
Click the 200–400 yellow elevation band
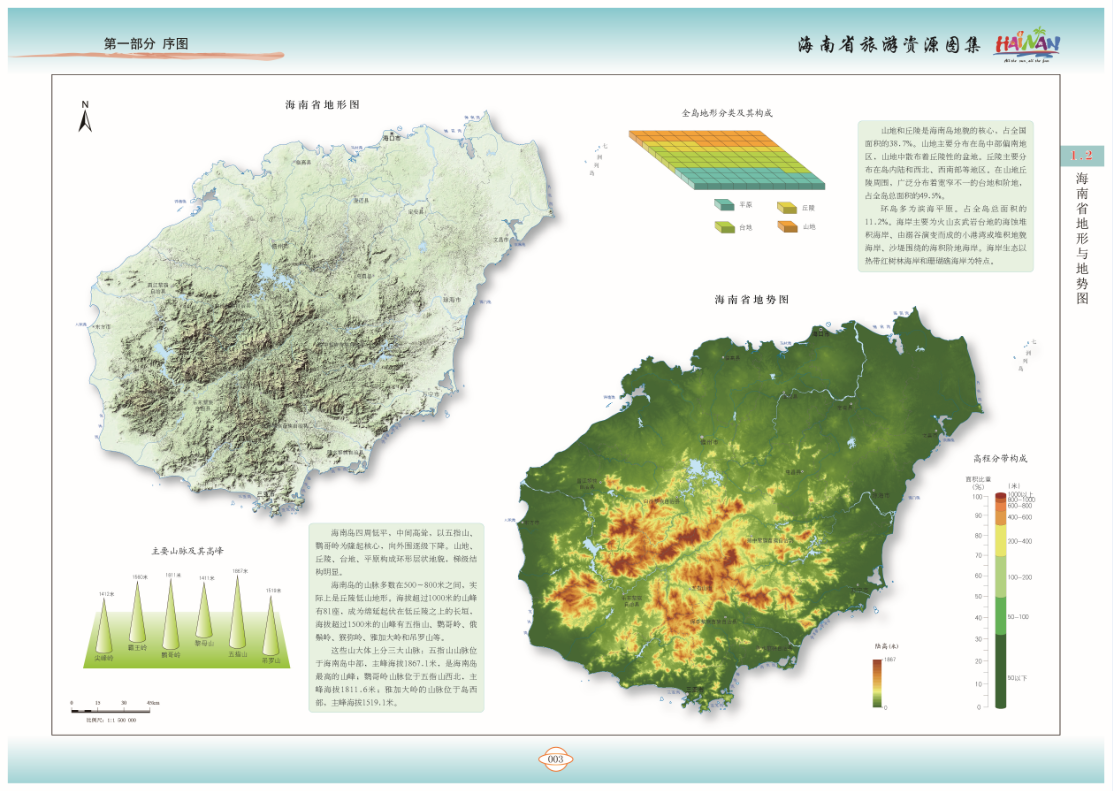click(1000, 541)
